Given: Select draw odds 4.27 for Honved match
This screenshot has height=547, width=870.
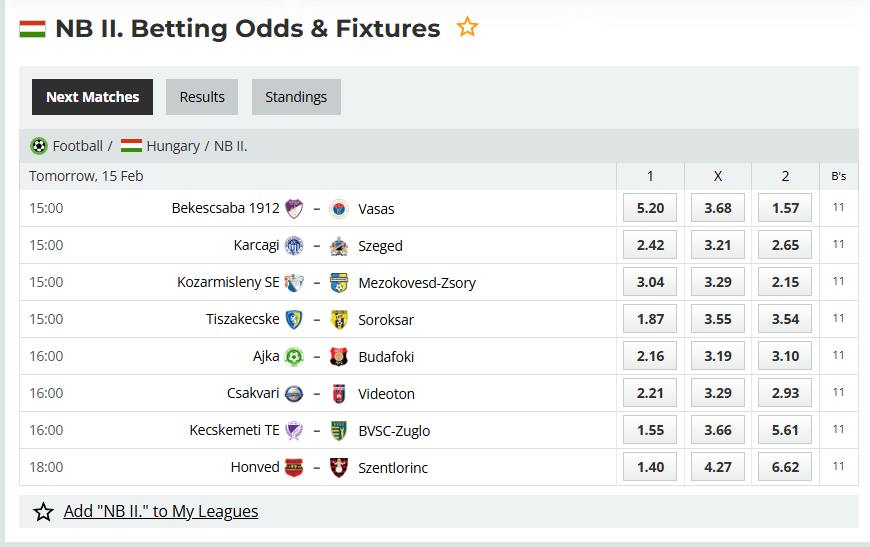Looking at the screenshot, I should point(718,467).
